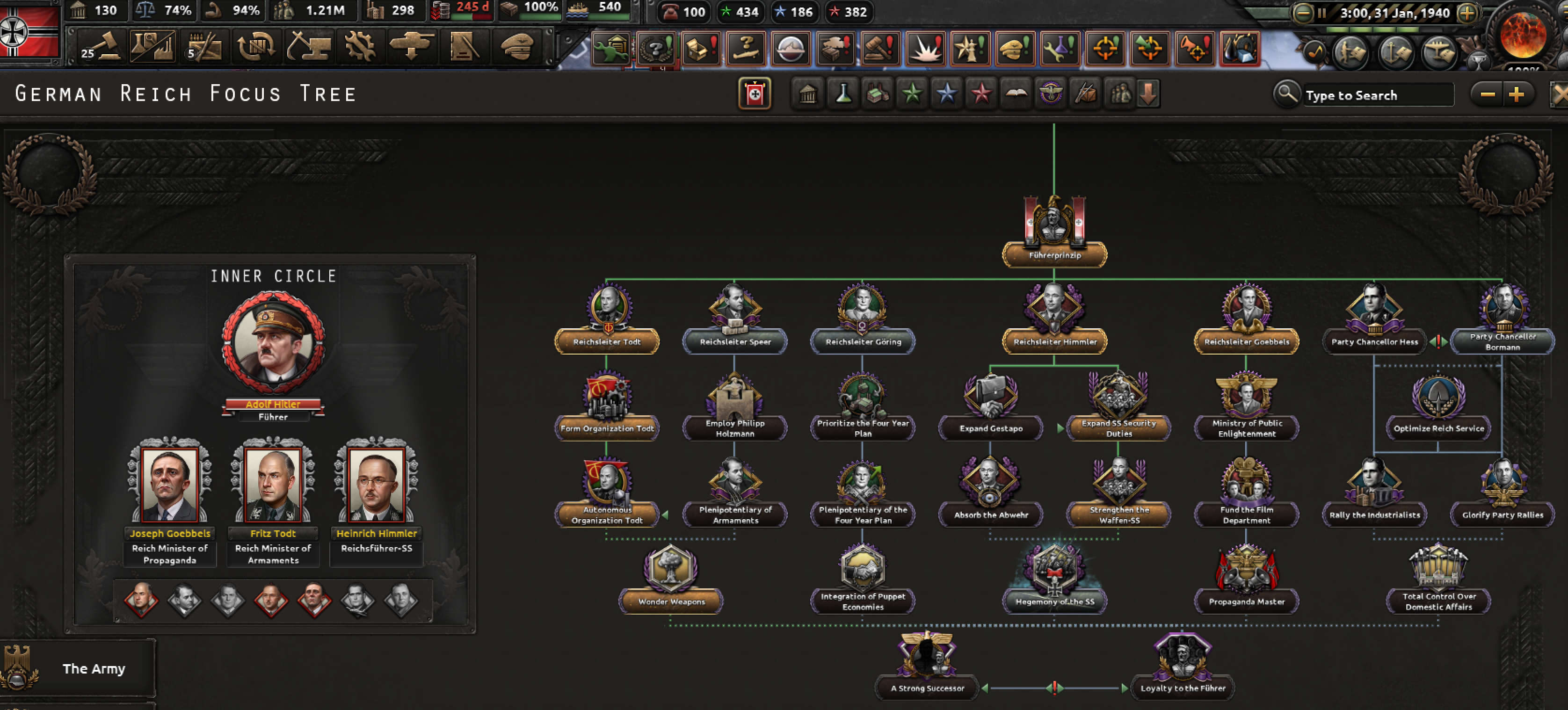Click the stability 74% scales indicator
Screen dimensions: 1568x710
pos(163,10)
